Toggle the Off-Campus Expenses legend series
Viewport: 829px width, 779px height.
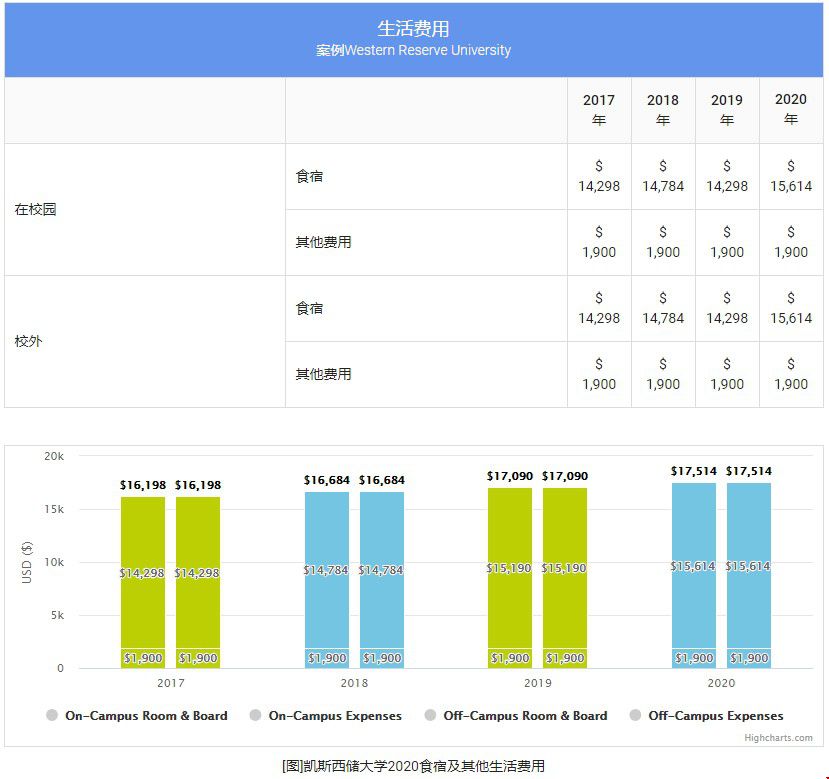tap(707, 716)
